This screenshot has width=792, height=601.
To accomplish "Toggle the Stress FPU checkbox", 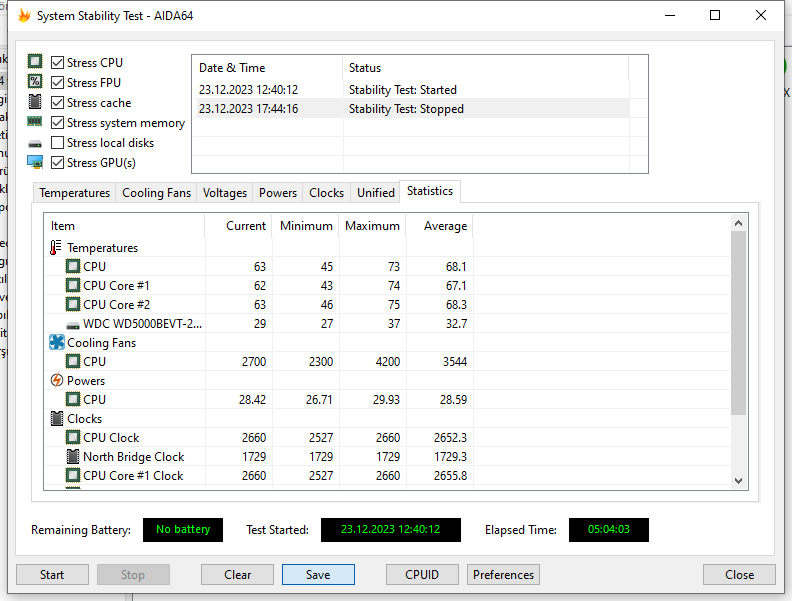I will point(58,82).
